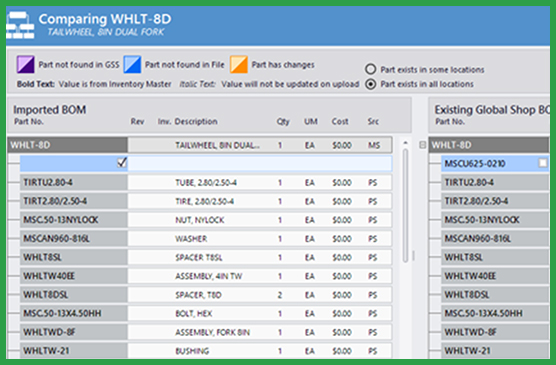Select TIRTU2.80-4 in Existing Global Shop BOM
Image resolution: width=556 pixels, height=365 pixels.
pos(495,182)
